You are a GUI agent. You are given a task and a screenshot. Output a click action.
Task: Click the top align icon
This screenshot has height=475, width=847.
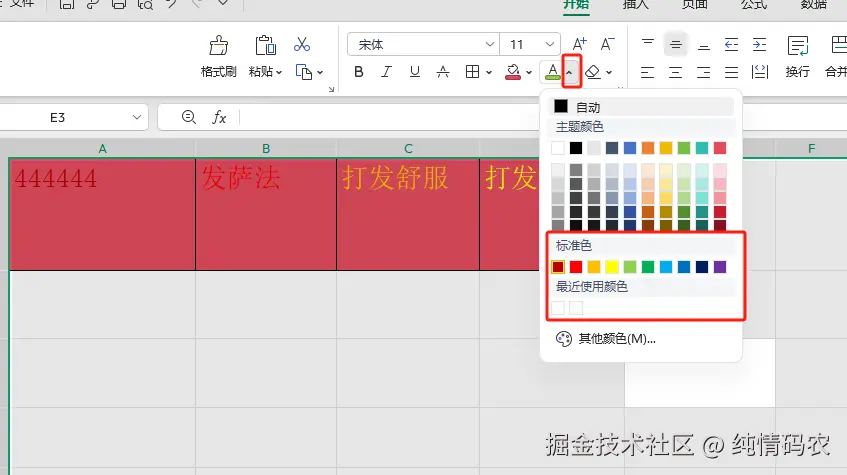point(648,44)
